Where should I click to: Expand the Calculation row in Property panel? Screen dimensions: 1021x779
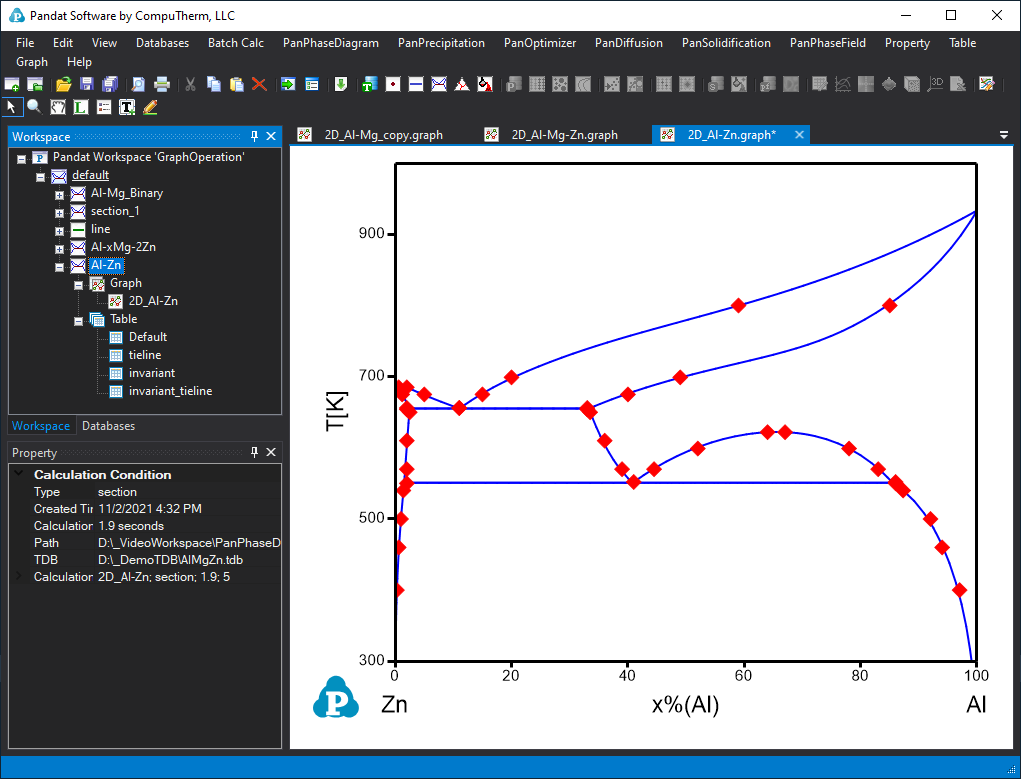click(19, 577)
